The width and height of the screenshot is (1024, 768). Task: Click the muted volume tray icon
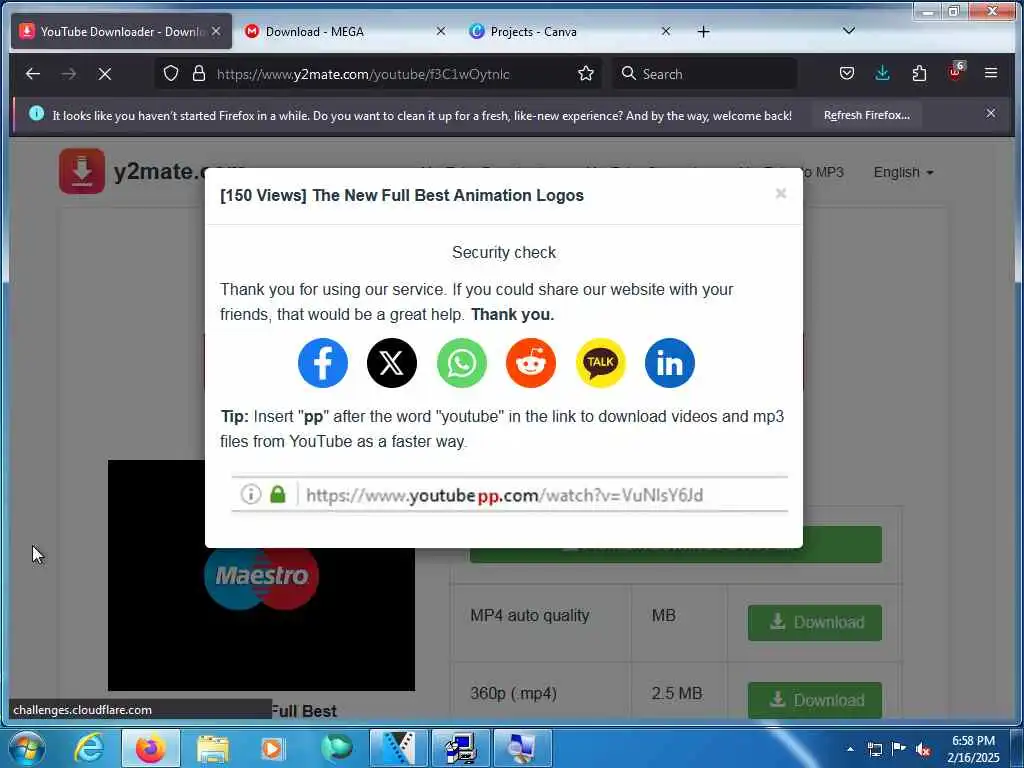923,750
